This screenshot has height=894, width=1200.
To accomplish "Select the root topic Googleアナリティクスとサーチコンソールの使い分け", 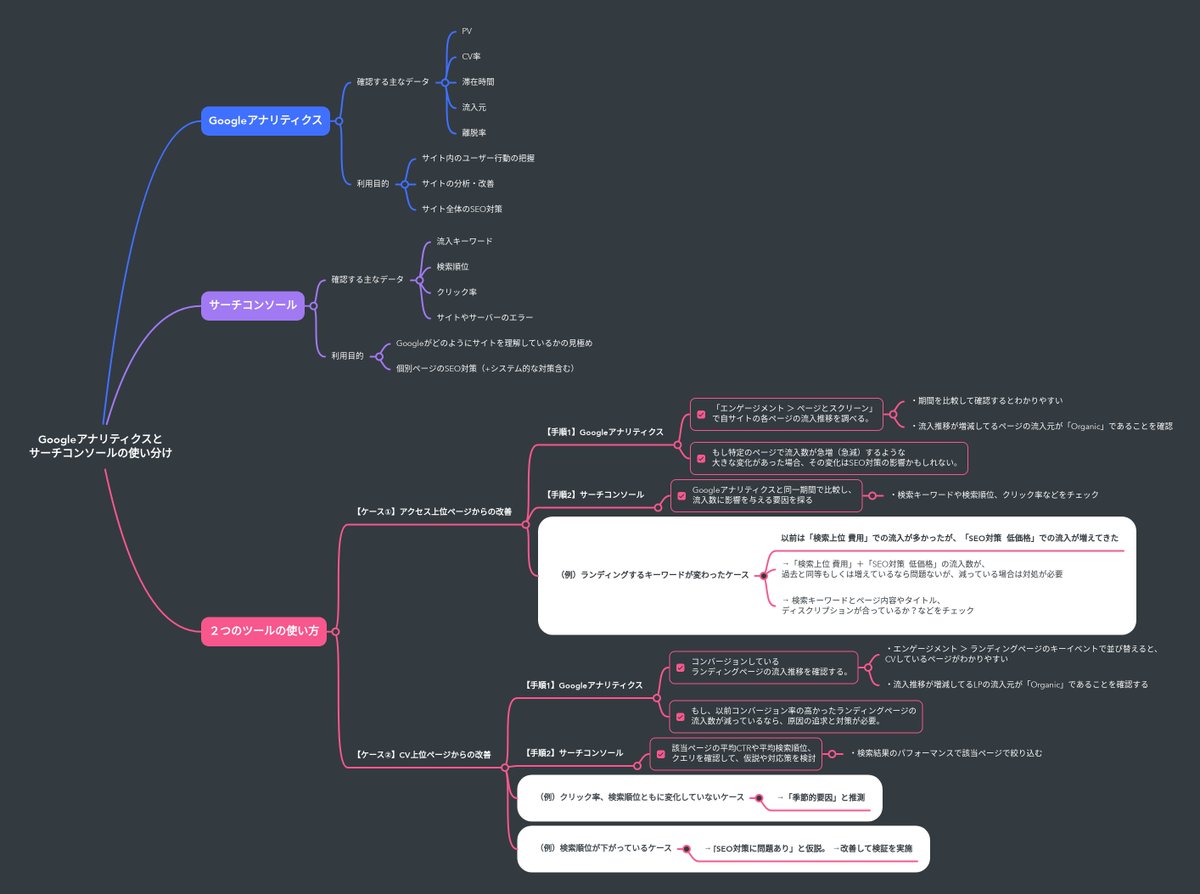I will (100, 446).
